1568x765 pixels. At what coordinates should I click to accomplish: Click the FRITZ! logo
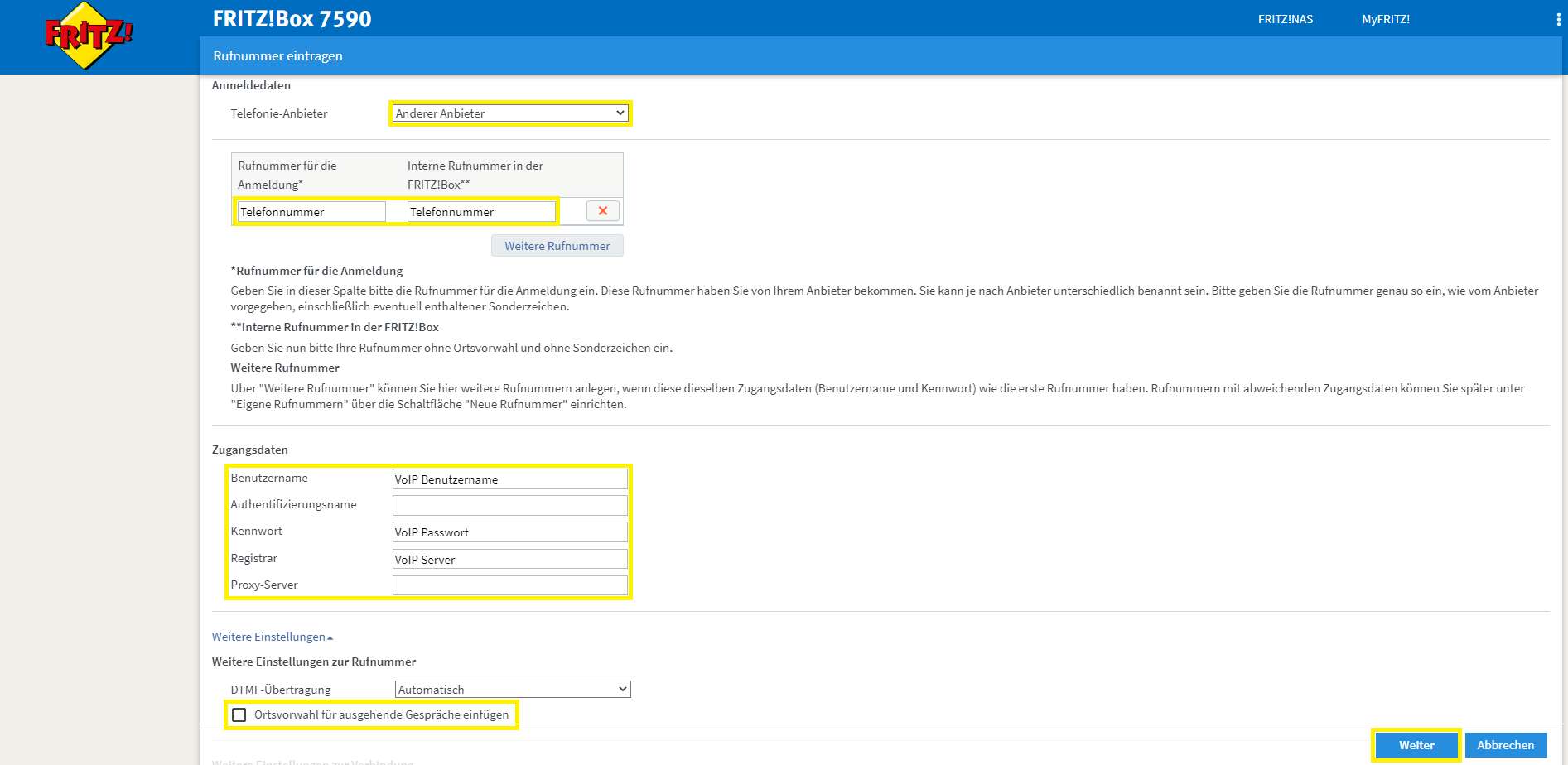pyautogui.click(x=88, y=36)
